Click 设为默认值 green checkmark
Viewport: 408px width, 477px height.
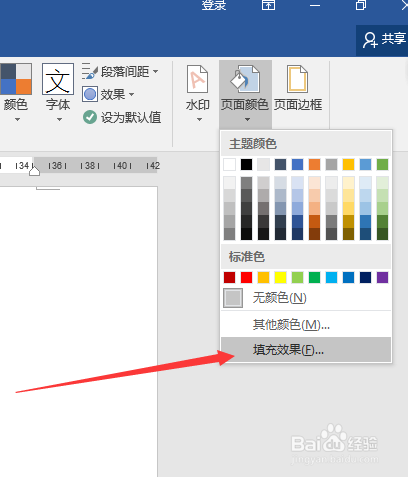(90, 117)
